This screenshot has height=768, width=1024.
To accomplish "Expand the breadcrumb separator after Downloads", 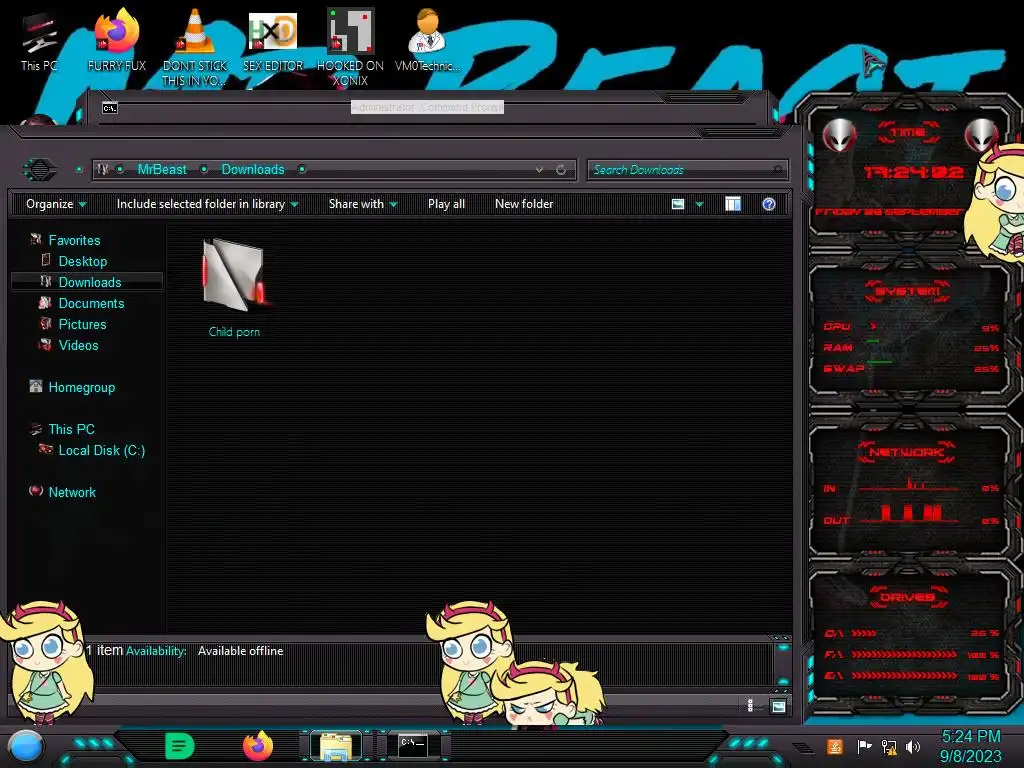I will 302,170.
